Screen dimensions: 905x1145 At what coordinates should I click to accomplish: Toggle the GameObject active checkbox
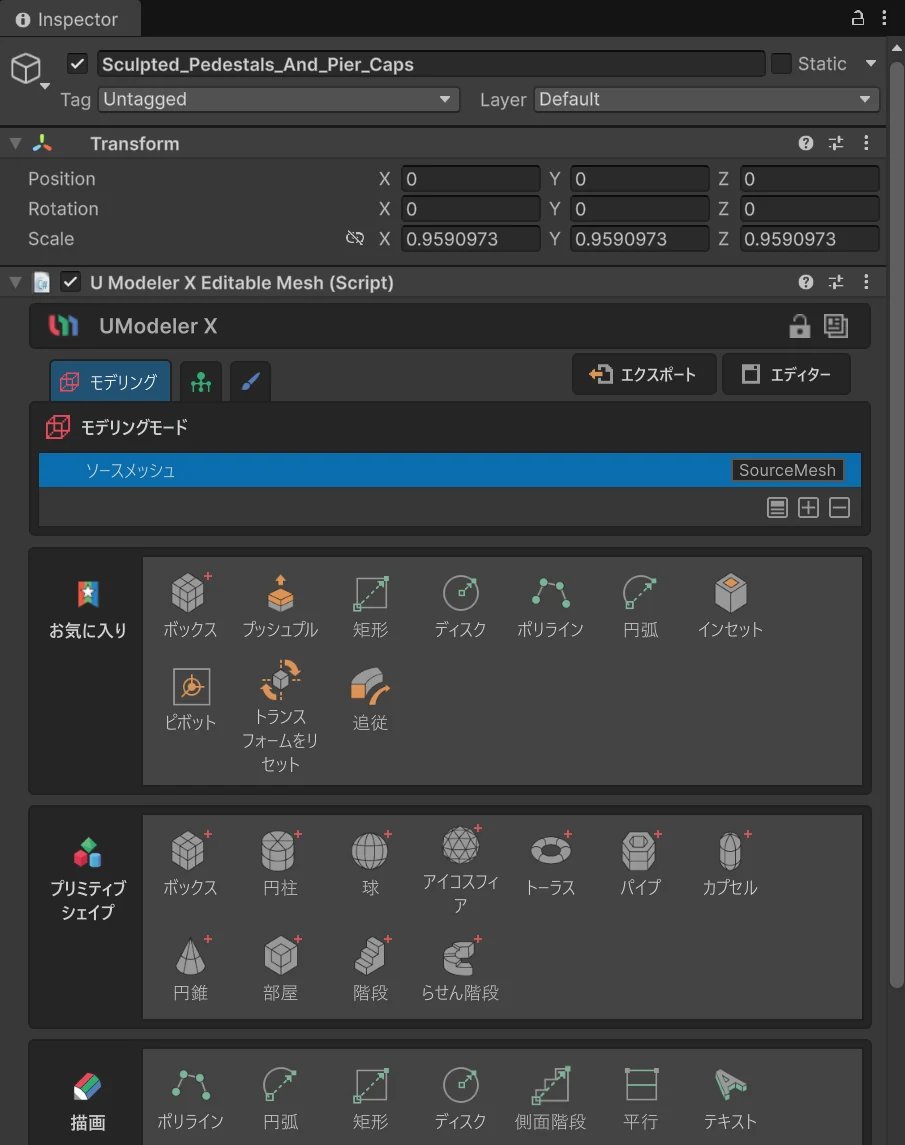coord(77,64)
